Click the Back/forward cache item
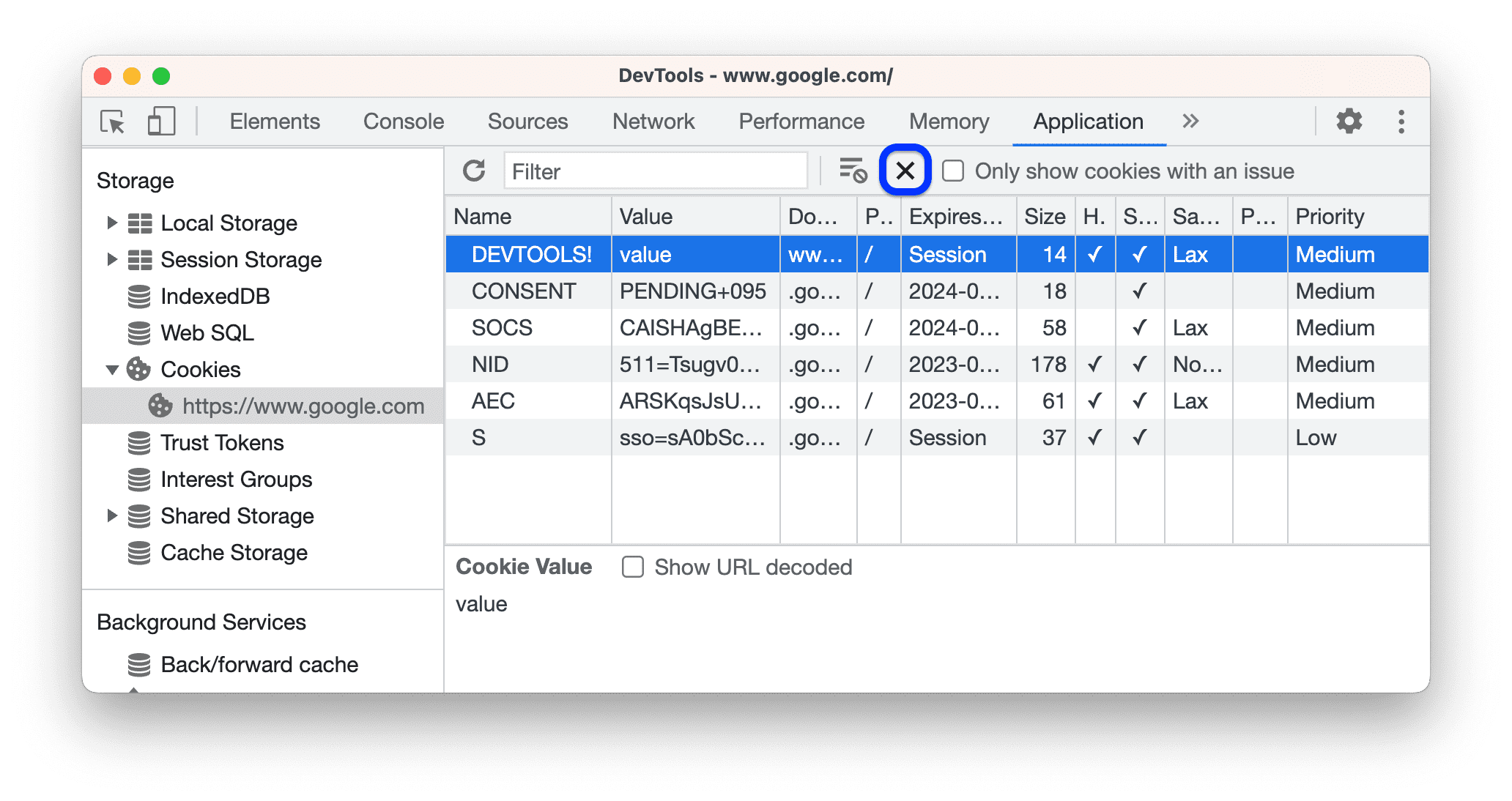 point(250,664)
